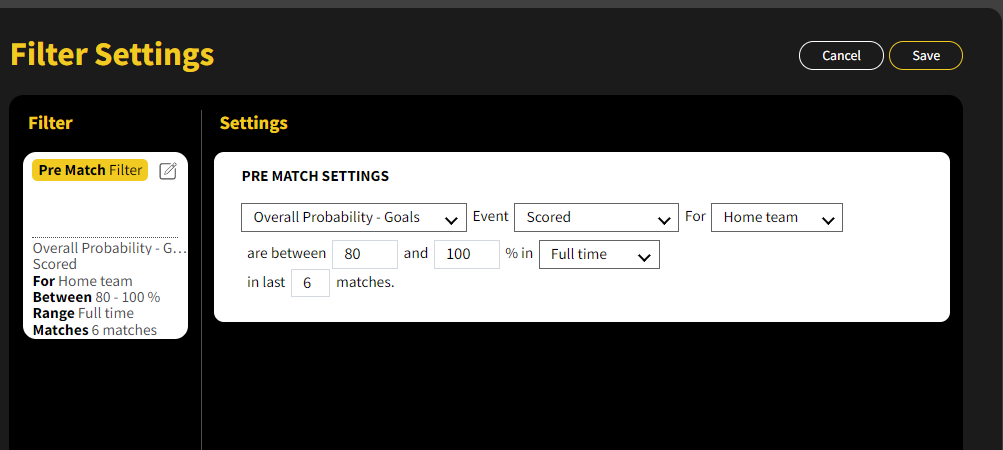Click the Between 80 - 100 % summary line
Image resolution: width=1003 pixels, height=450 pixels.
(x=96, y=297)
